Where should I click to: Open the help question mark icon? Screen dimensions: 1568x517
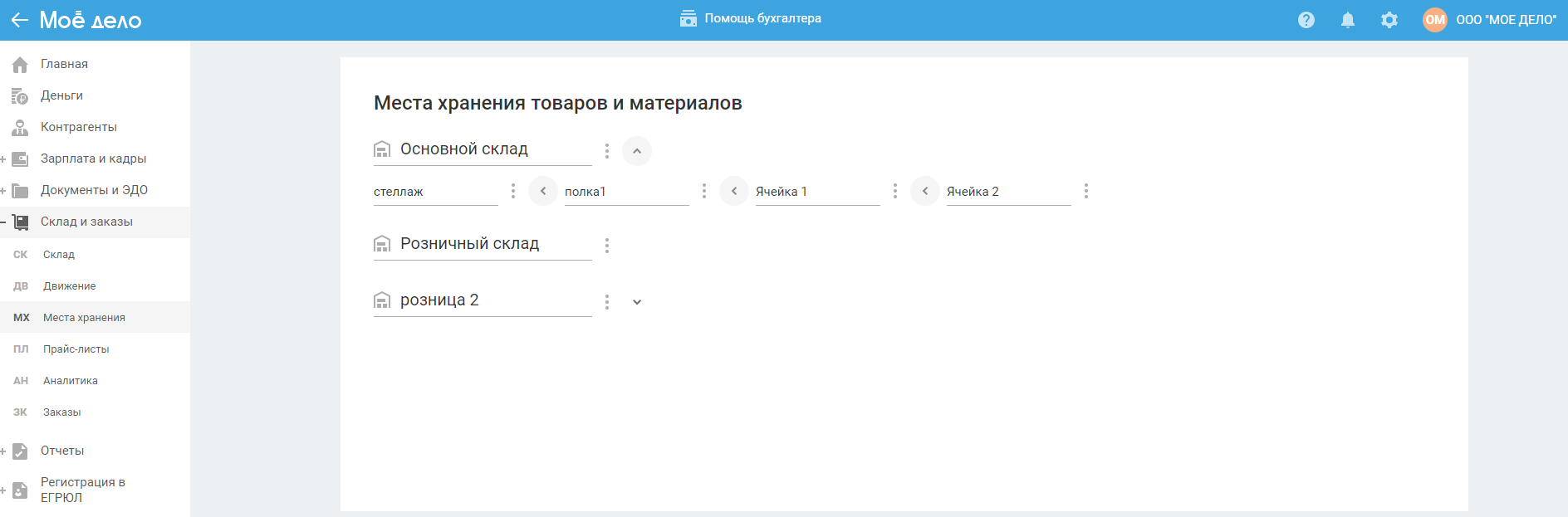1306,20
